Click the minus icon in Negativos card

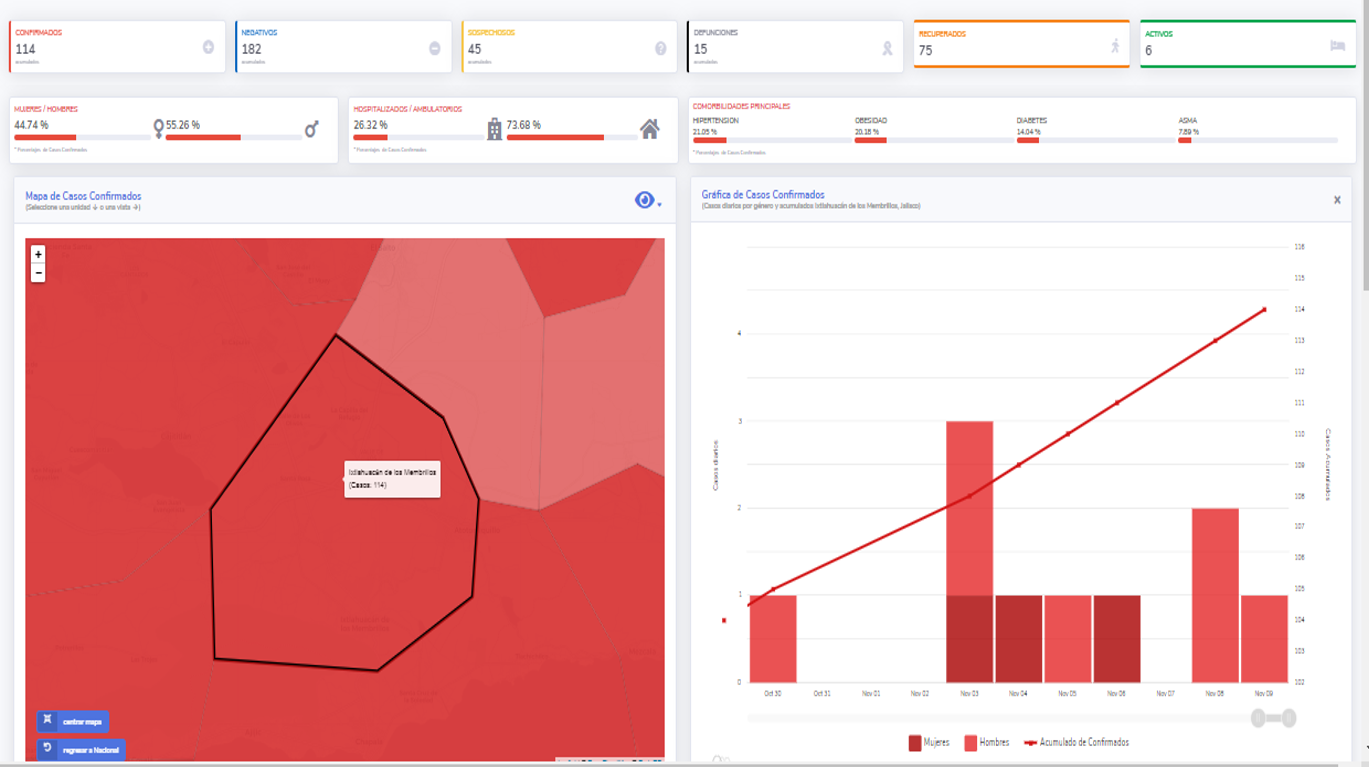(434, 48)
